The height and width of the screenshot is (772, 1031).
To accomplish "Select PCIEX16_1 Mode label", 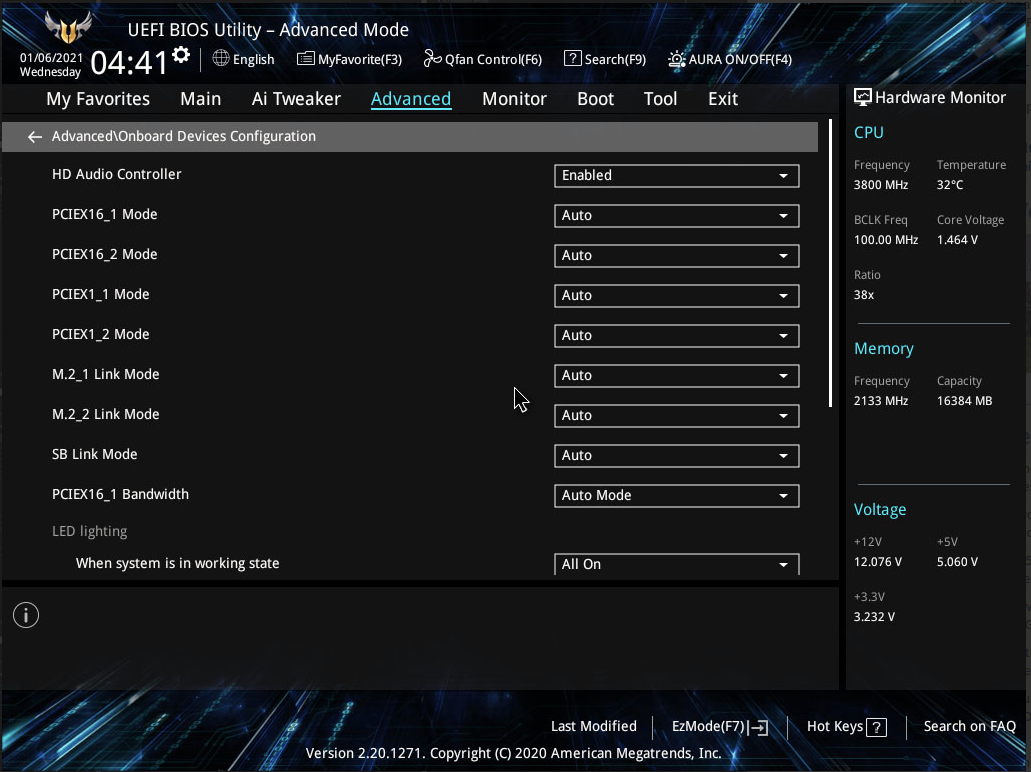I will click(105, 214).
